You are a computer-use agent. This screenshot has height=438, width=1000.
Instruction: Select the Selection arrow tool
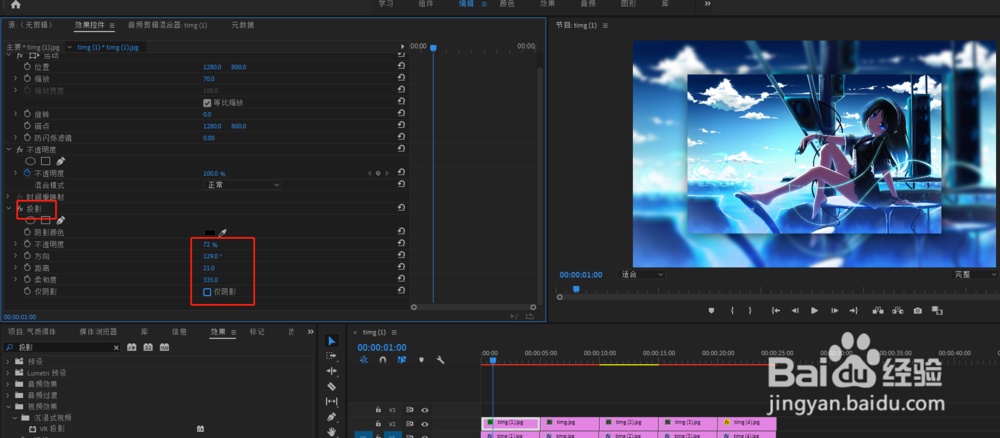(x=332, y=341)
